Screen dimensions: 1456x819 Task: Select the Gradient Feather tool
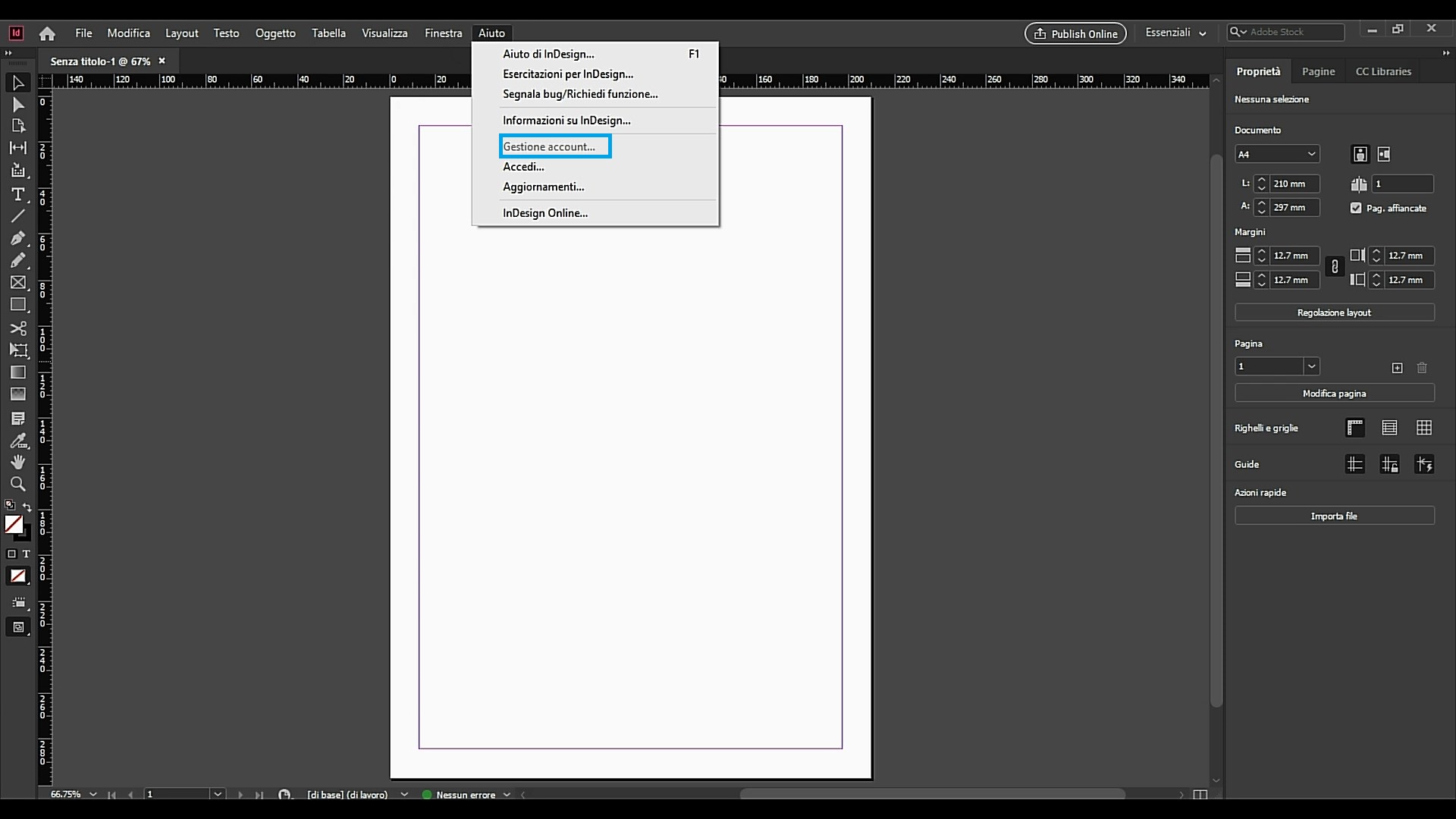point(18,394)
